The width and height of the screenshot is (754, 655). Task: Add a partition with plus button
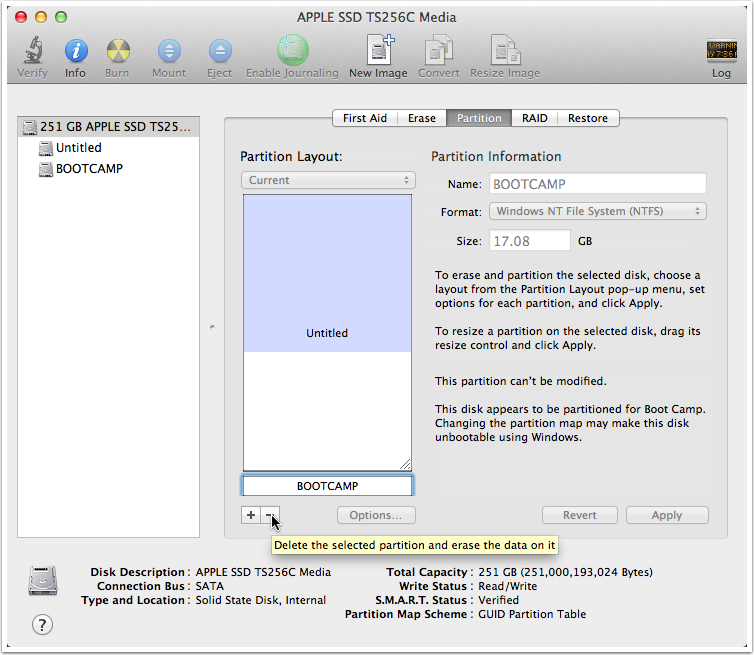[x=251, y=515]
